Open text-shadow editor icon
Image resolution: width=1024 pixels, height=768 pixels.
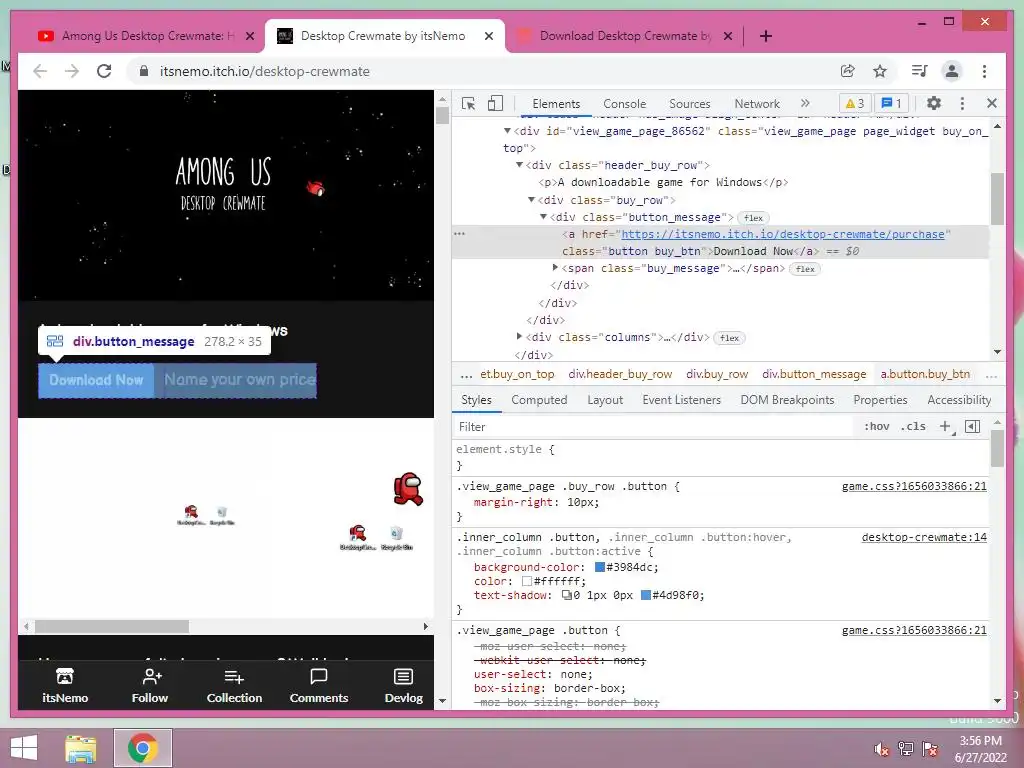[567, 595]
